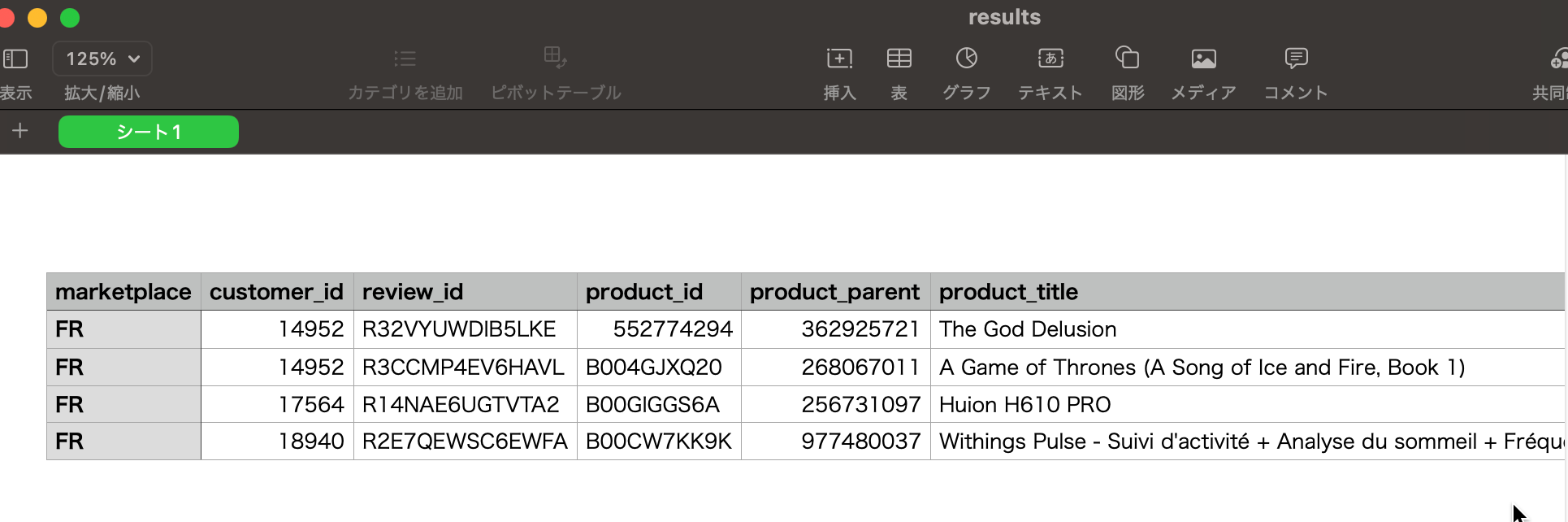Viewport: 1568px width, 522px height.
Task: Select the product_title header cell
Action: pyautogui.click(x=1247, y=292)
